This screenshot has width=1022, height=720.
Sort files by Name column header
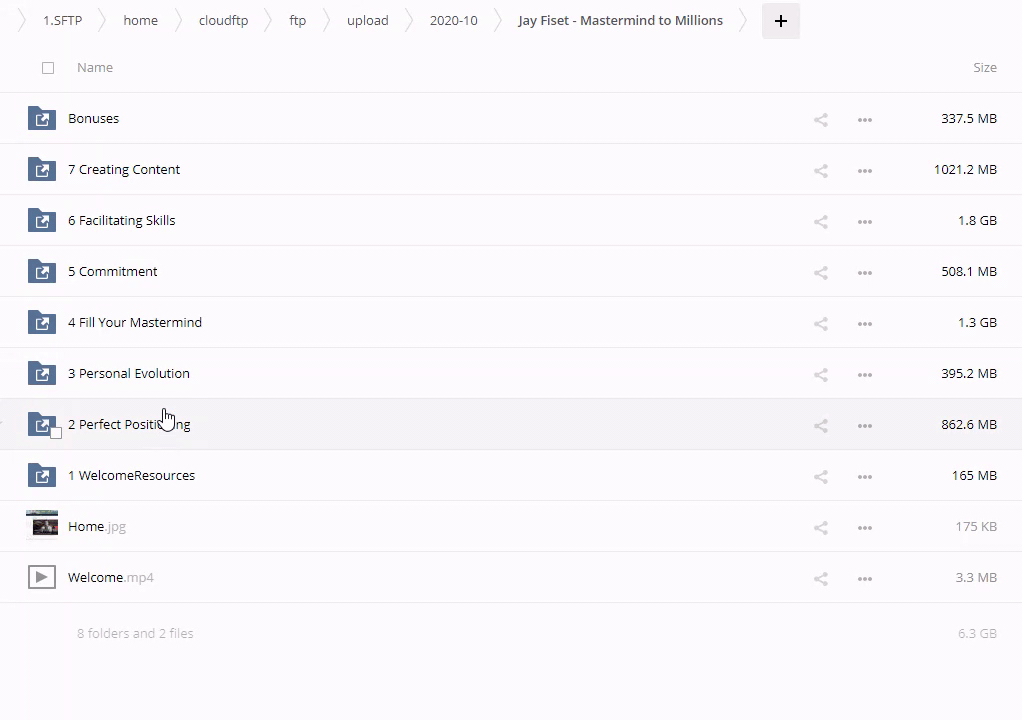[x=95, y=68]
